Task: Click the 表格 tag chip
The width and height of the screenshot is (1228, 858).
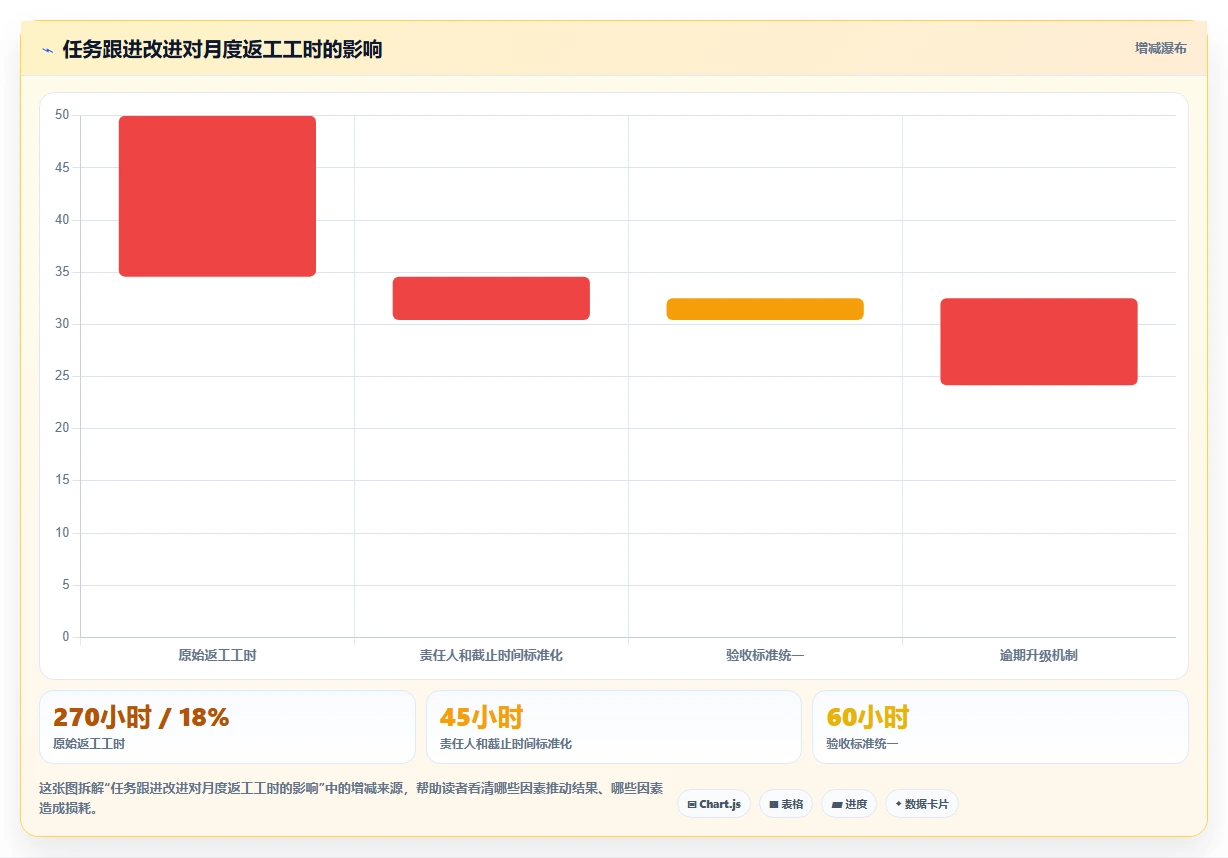Action: click(786, 804)
